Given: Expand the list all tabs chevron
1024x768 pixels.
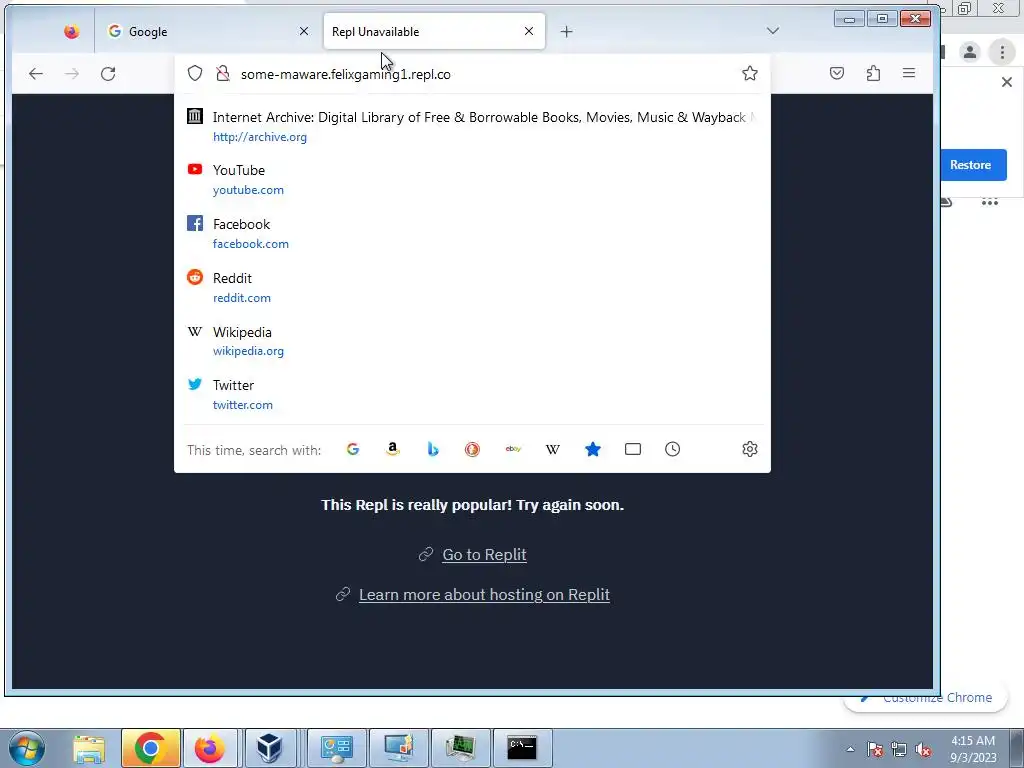Looking at the screenshot, I should [x=773, y=31].
